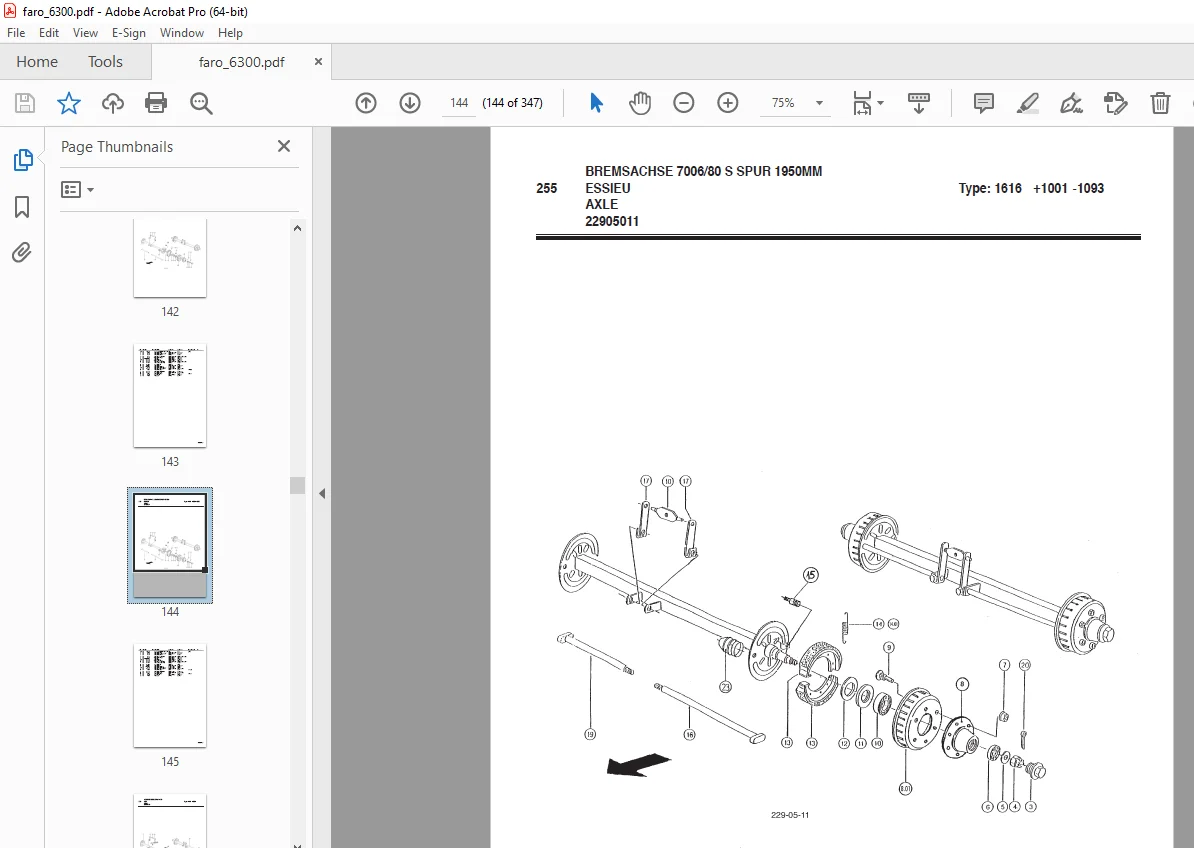The width and height of the screenshot is (1194, 848).
Task: Open the Window menu
Action: (182, 33)
